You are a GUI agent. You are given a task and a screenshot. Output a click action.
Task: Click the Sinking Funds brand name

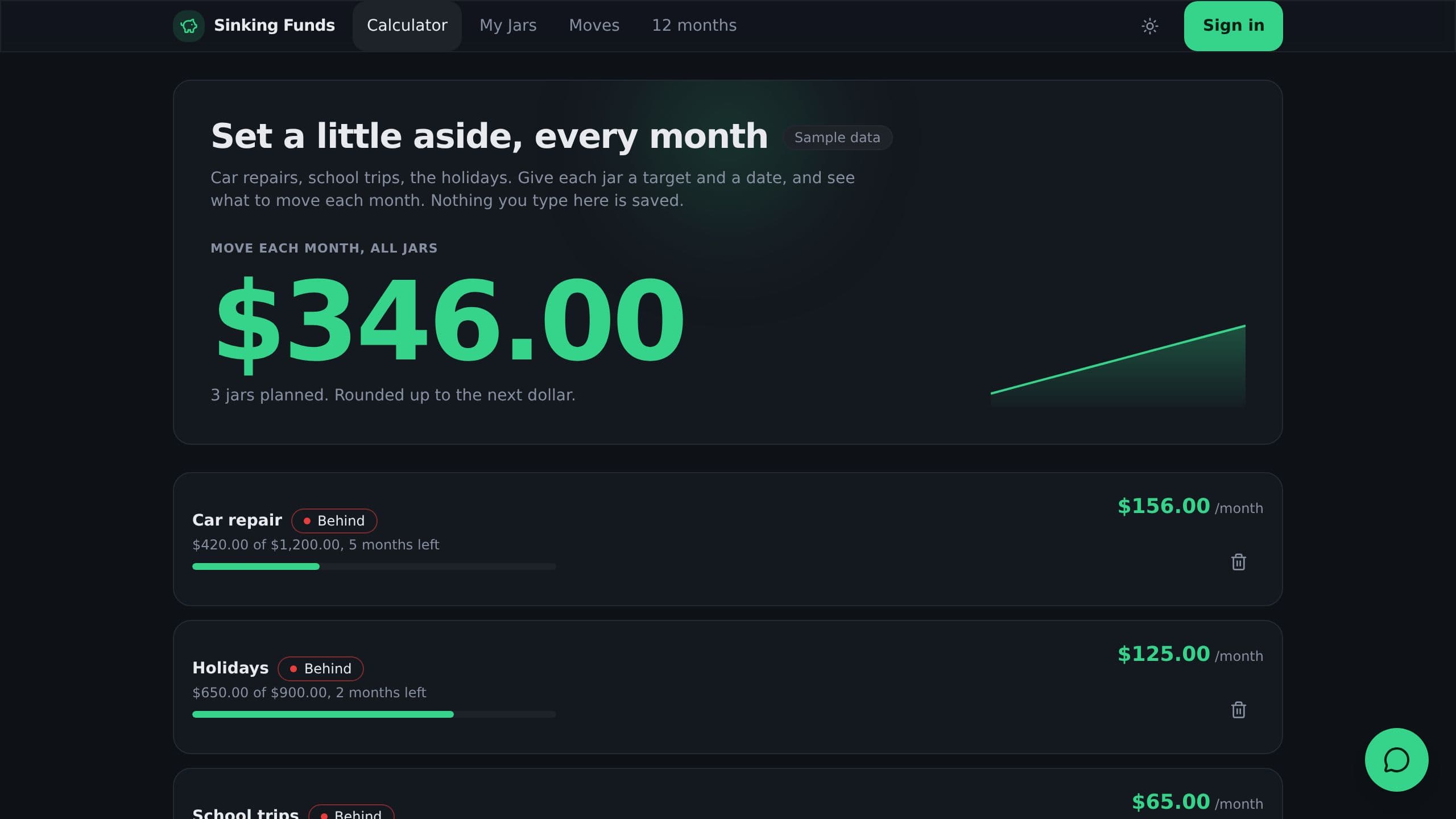coord(274,26)
